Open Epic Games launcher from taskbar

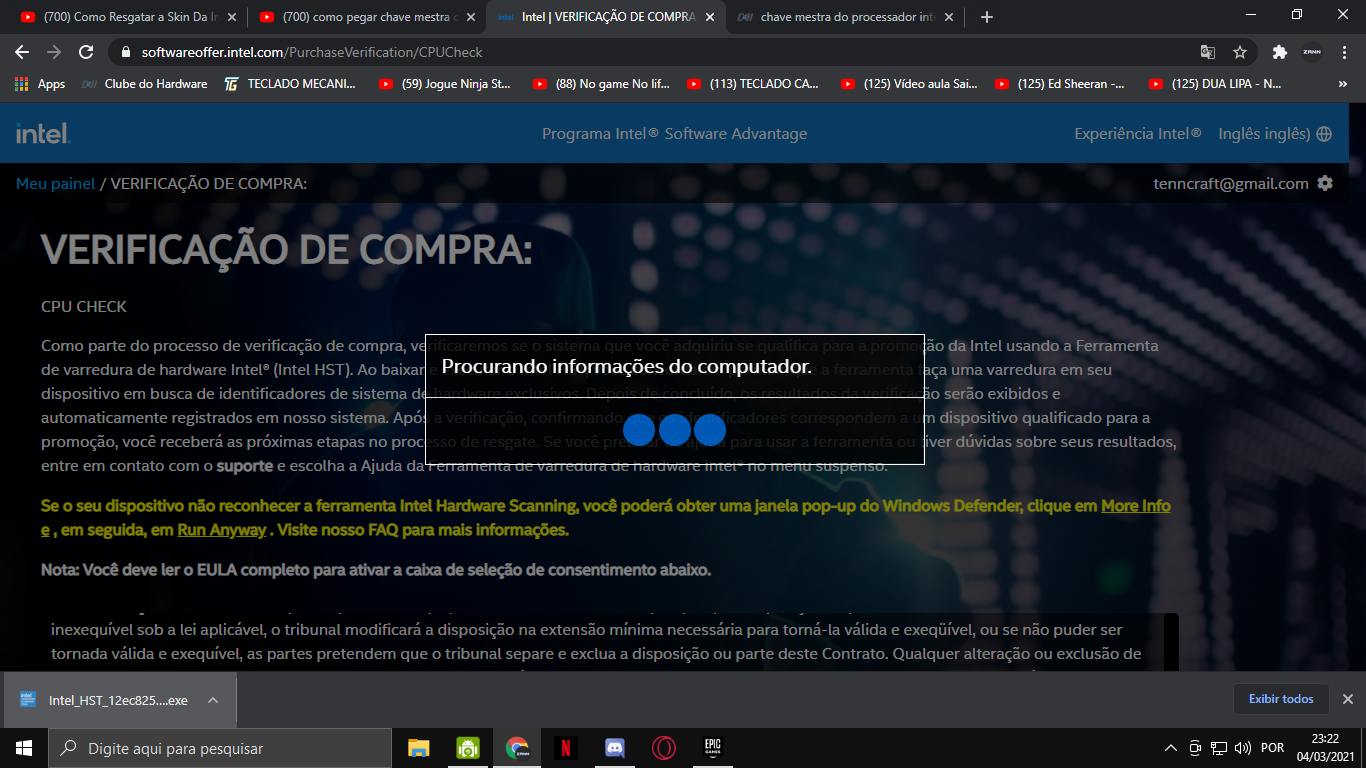[712, 748]
